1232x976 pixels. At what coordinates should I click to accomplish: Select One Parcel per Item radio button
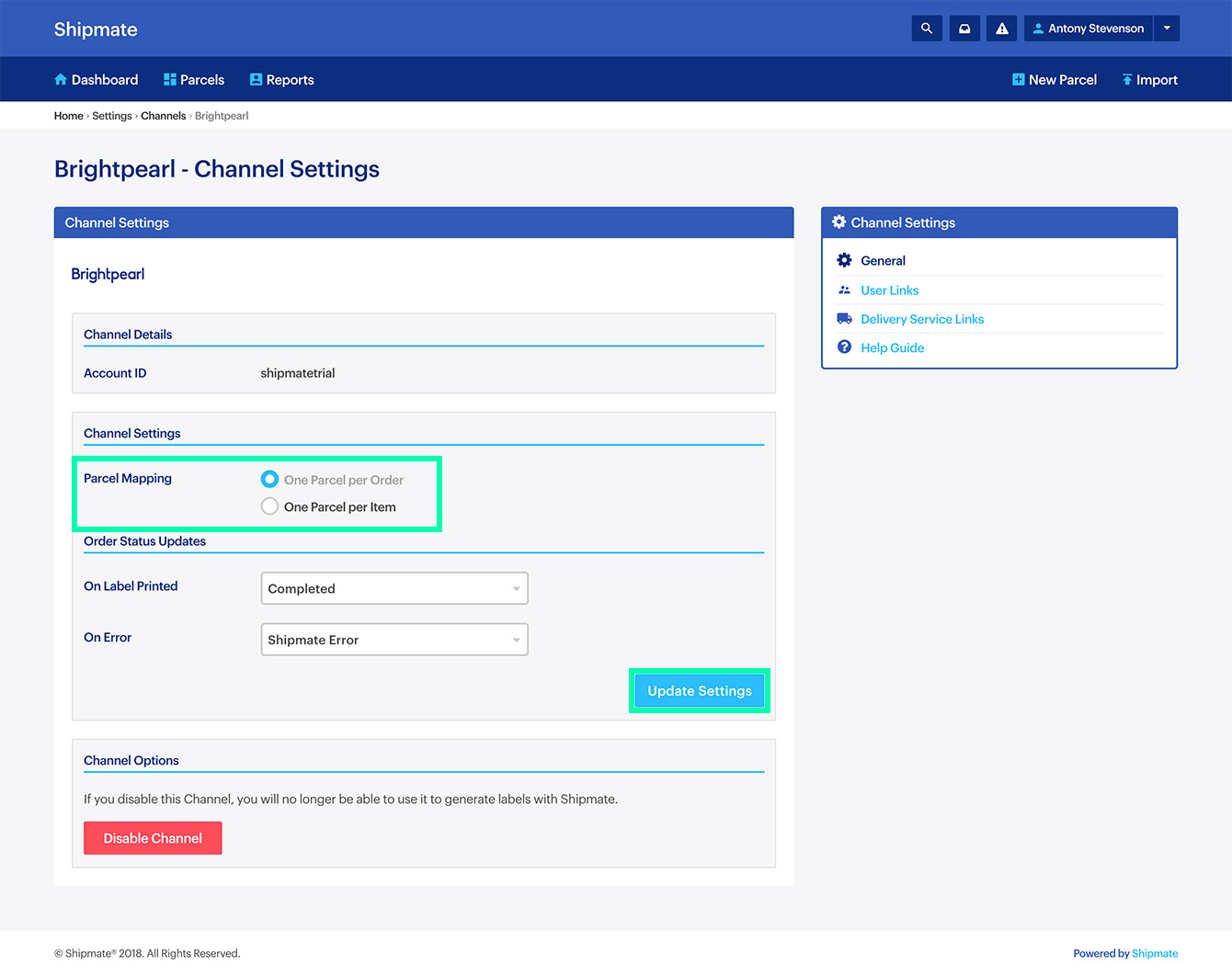(x=269, y=506)
